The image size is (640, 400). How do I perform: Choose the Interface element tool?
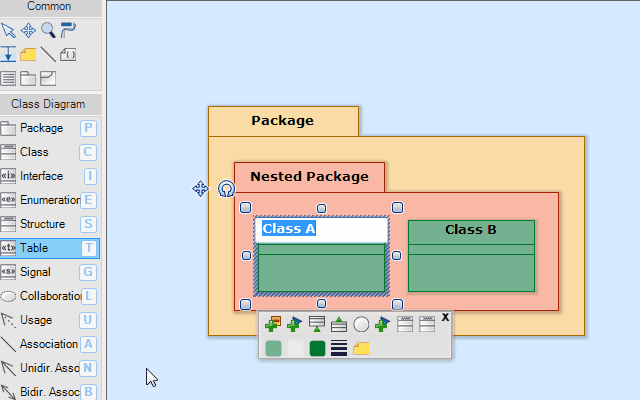49,176
